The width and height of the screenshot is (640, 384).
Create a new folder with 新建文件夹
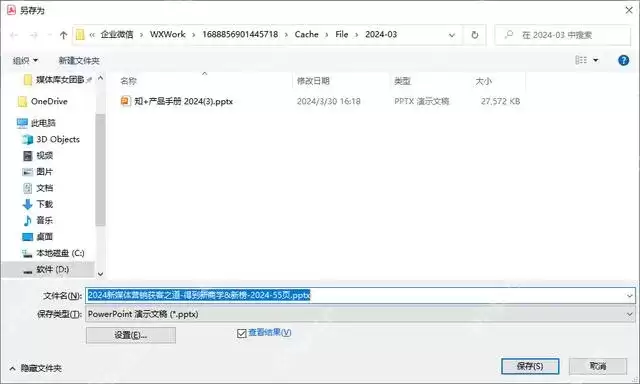79,60
